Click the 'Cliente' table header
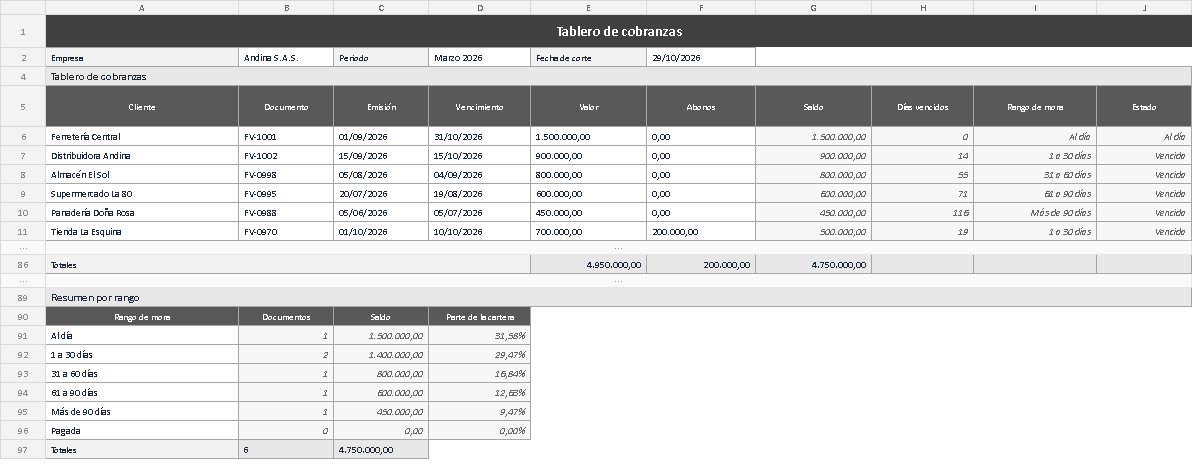Image resolution: width=1204 pixels, height=471 pixels. click(142, 106)
